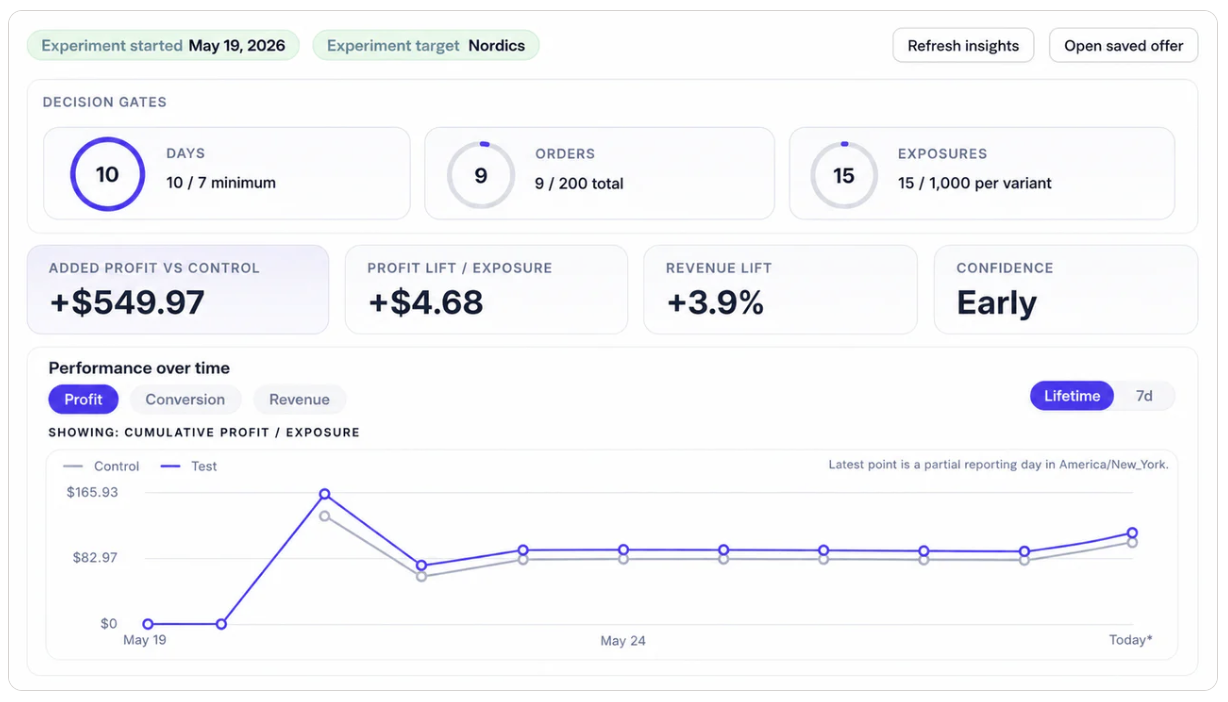Click the 'May 24' axis label

(623, 641)
